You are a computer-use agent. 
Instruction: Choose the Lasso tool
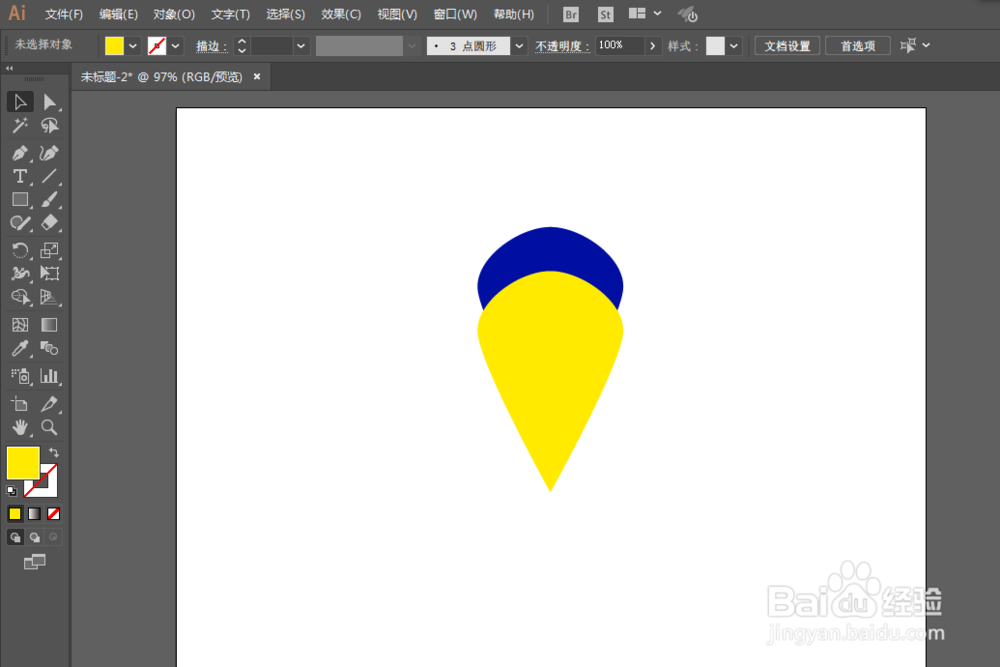click(49, 126)
